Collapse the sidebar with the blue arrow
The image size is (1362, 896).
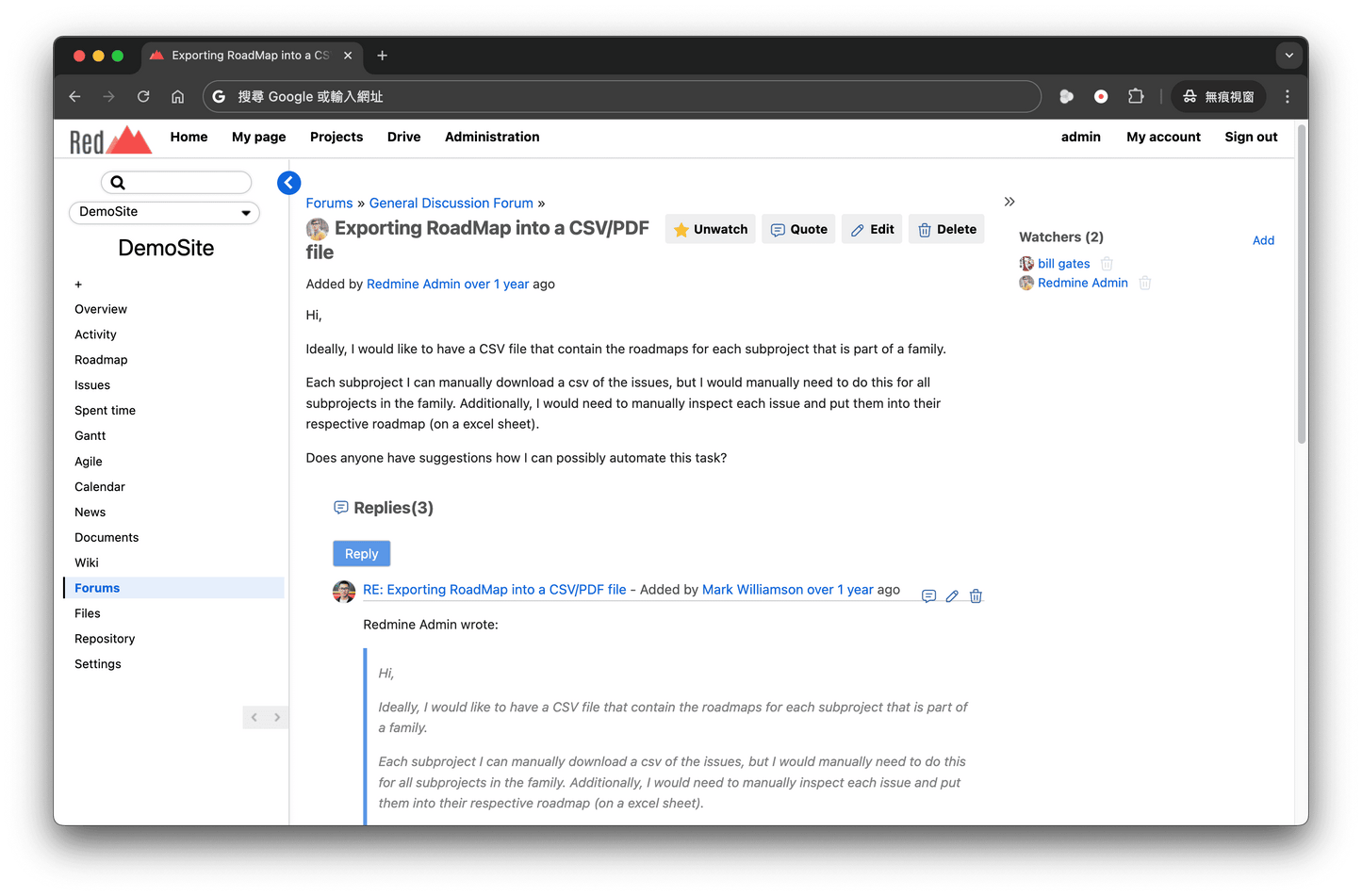point(288,182)
